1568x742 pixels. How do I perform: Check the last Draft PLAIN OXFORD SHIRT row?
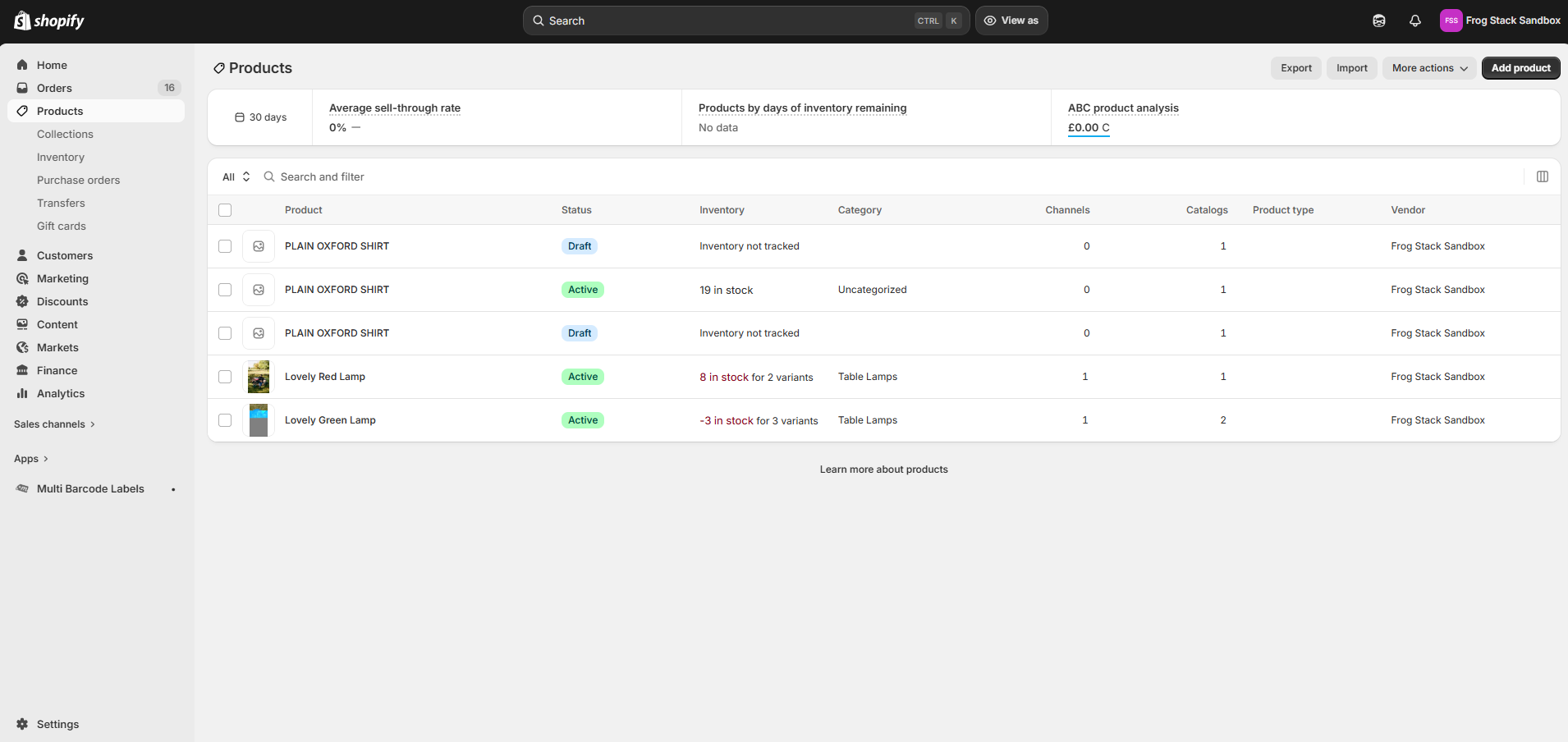225,333
